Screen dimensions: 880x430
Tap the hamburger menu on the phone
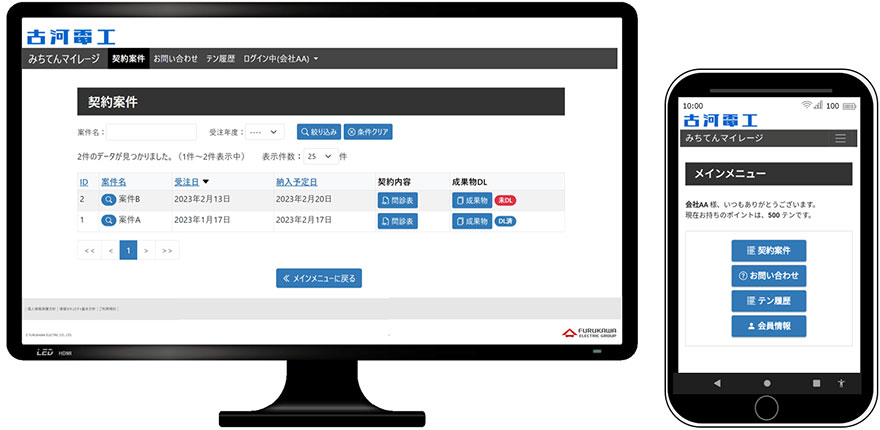click(840, 138)
